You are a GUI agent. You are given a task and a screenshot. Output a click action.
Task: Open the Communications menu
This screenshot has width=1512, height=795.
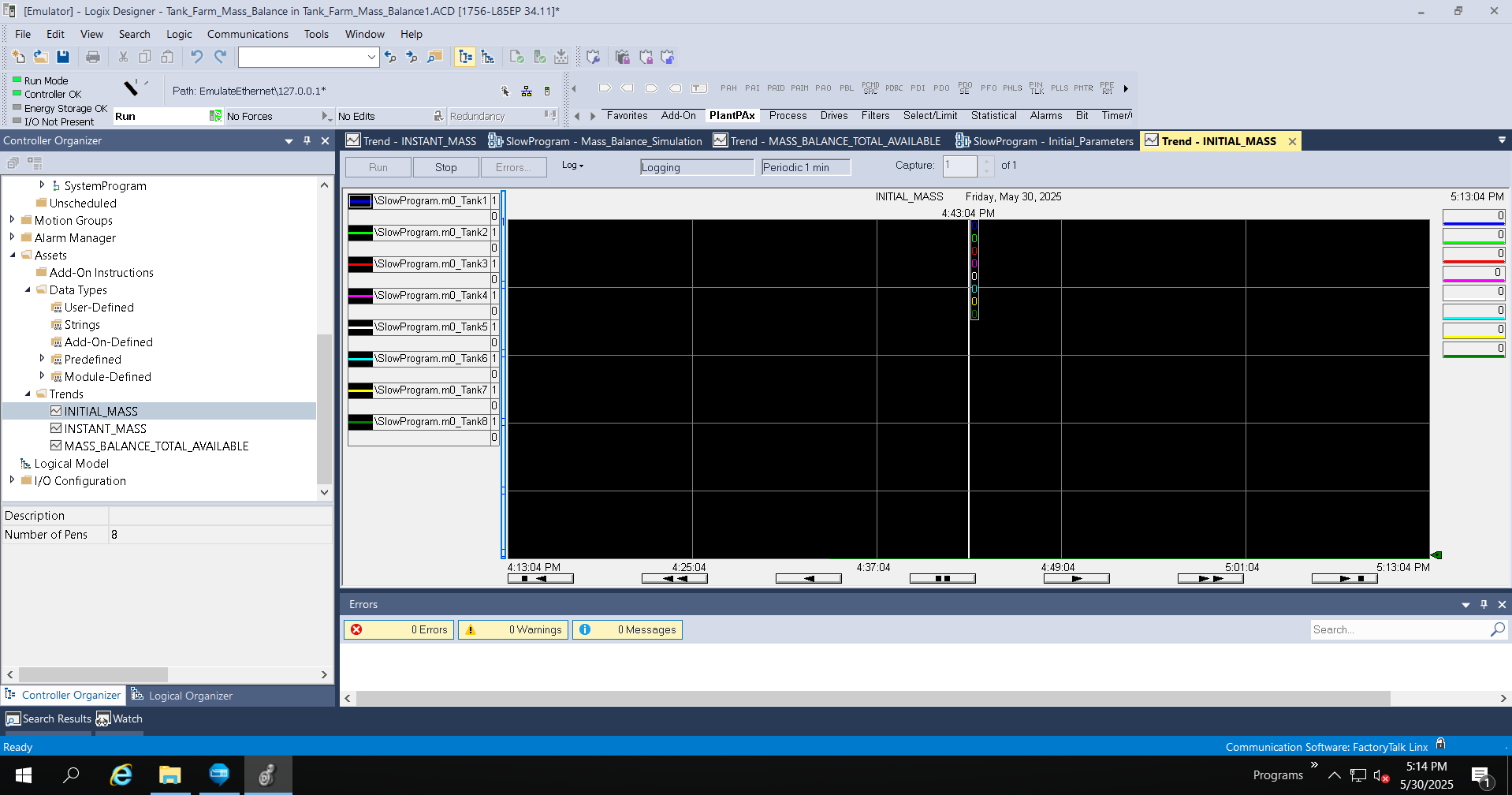(248, 34)
